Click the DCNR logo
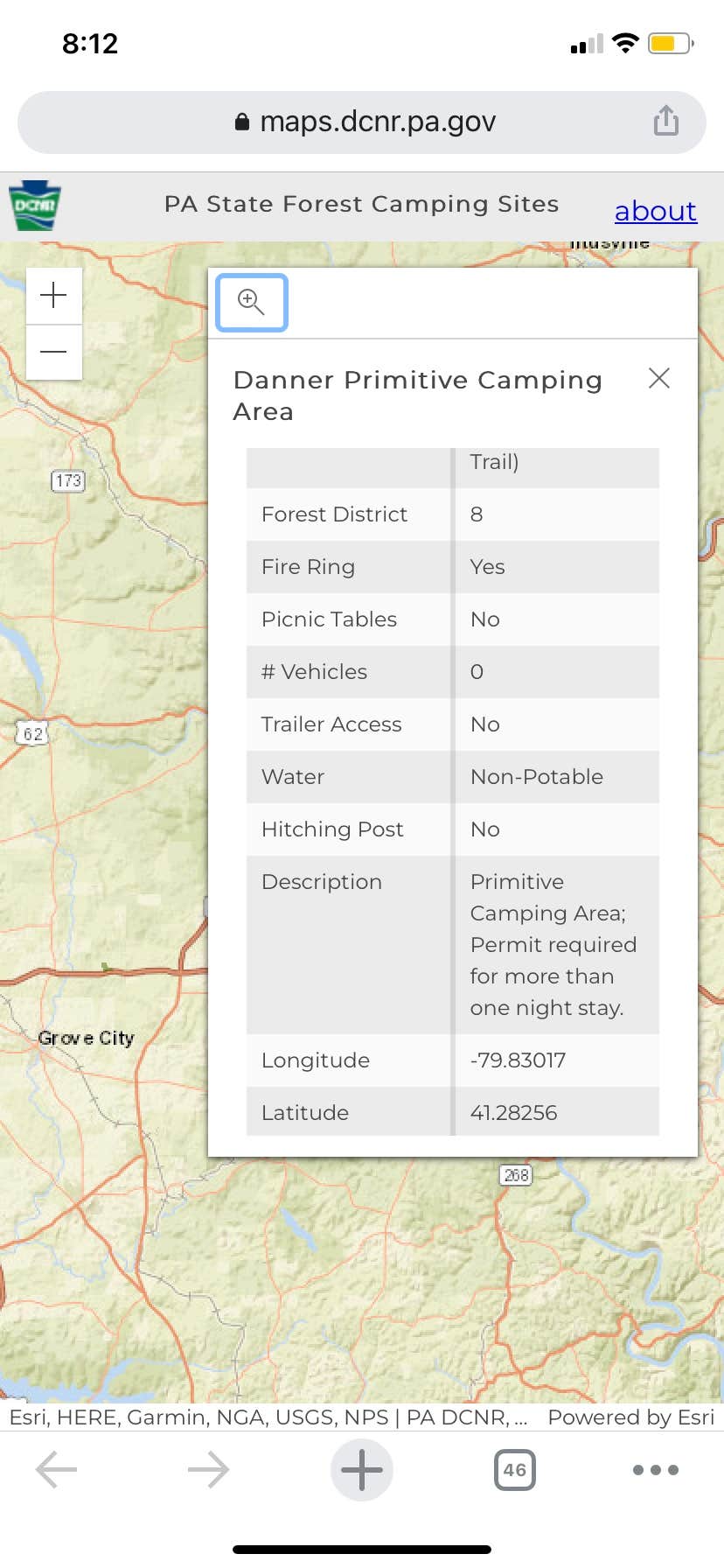This screenshot has height=1568, width=724. pos(35,206)
